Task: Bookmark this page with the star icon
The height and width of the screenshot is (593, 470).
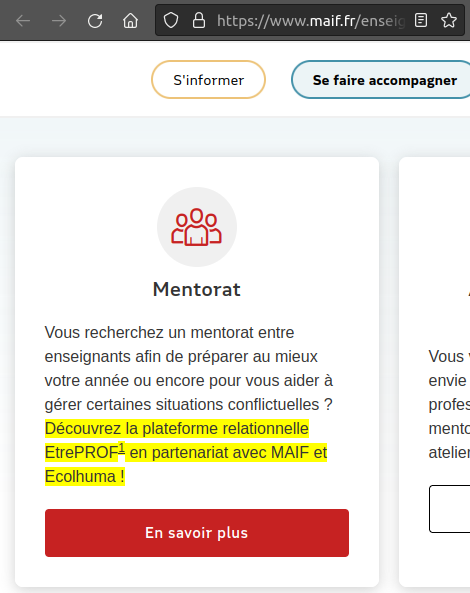Action: (449, 20)
